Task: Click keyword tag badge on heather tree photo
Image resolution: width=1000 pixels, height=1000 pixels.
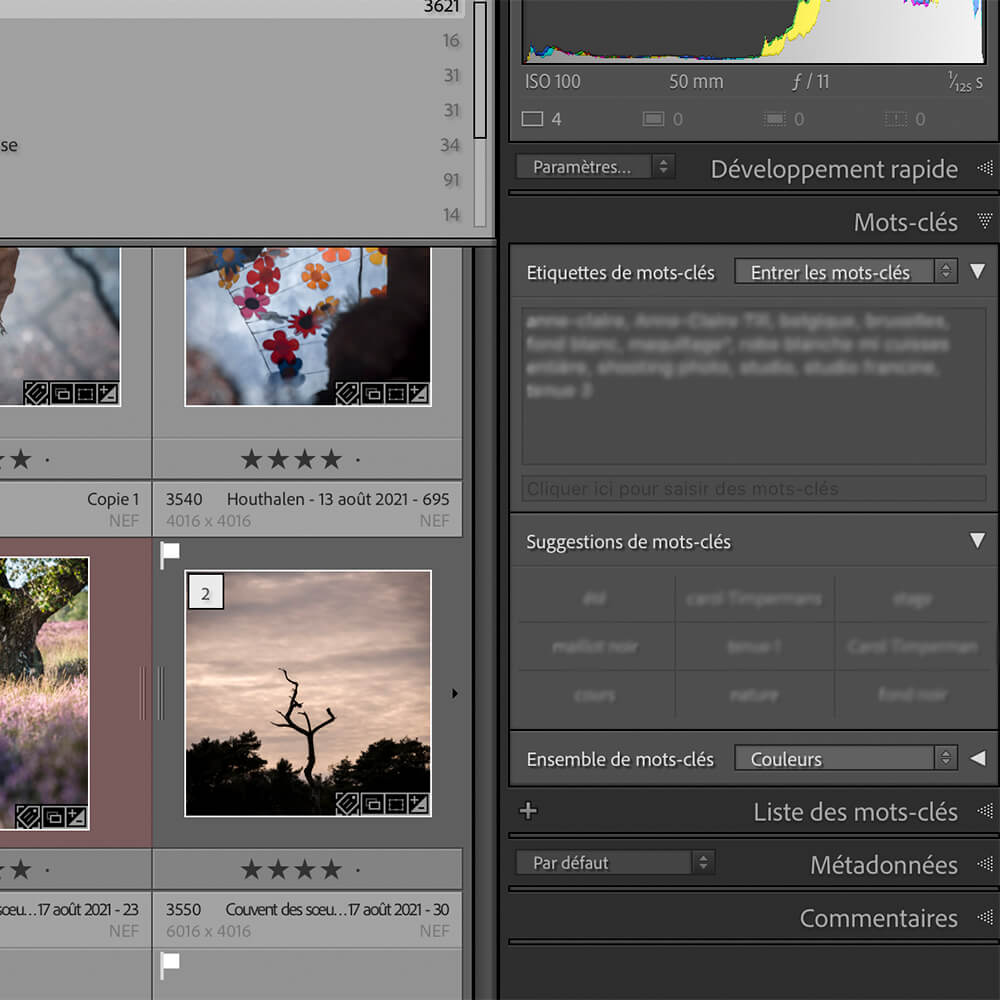Action: coord(28,817)
